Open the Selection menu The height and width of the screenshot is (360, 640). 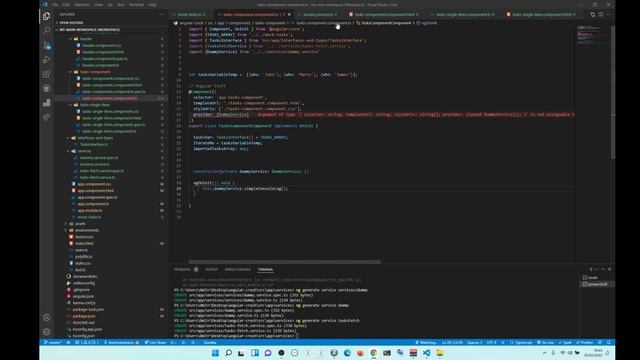[82, 5]
